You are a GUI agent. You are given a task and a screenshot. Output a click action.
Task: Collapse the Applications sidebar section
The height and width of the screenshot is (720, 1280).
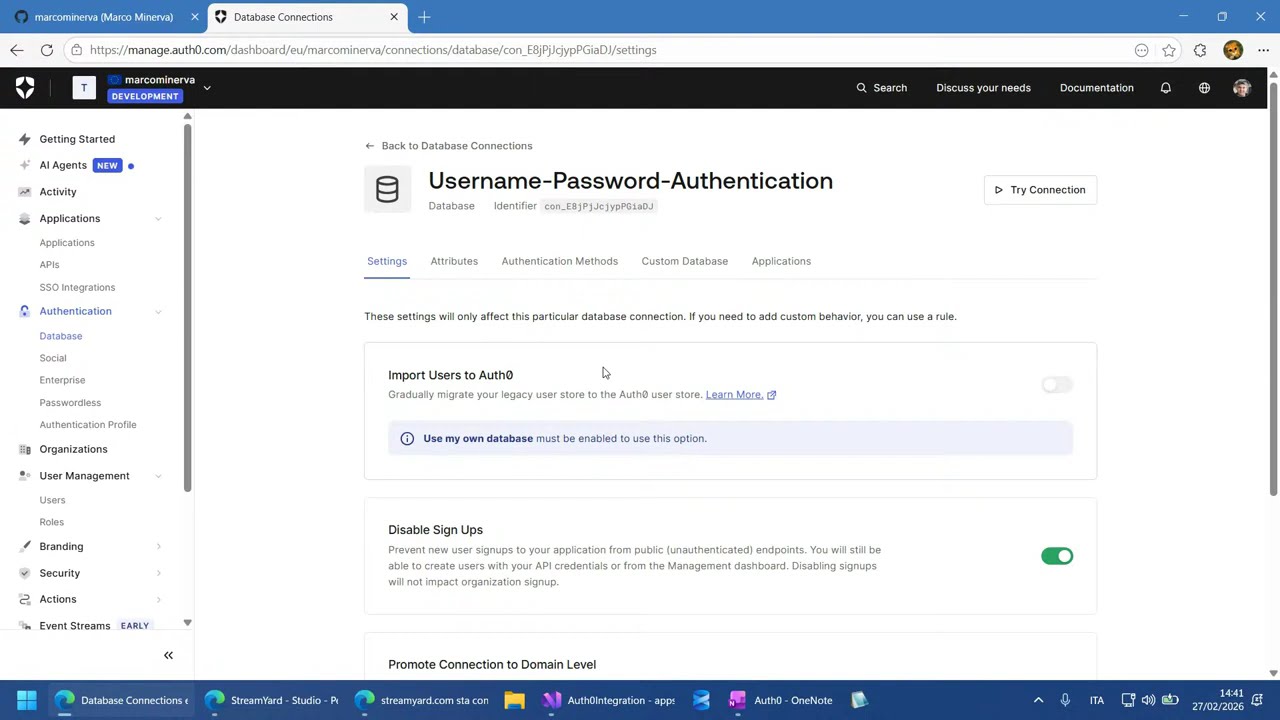158,219
